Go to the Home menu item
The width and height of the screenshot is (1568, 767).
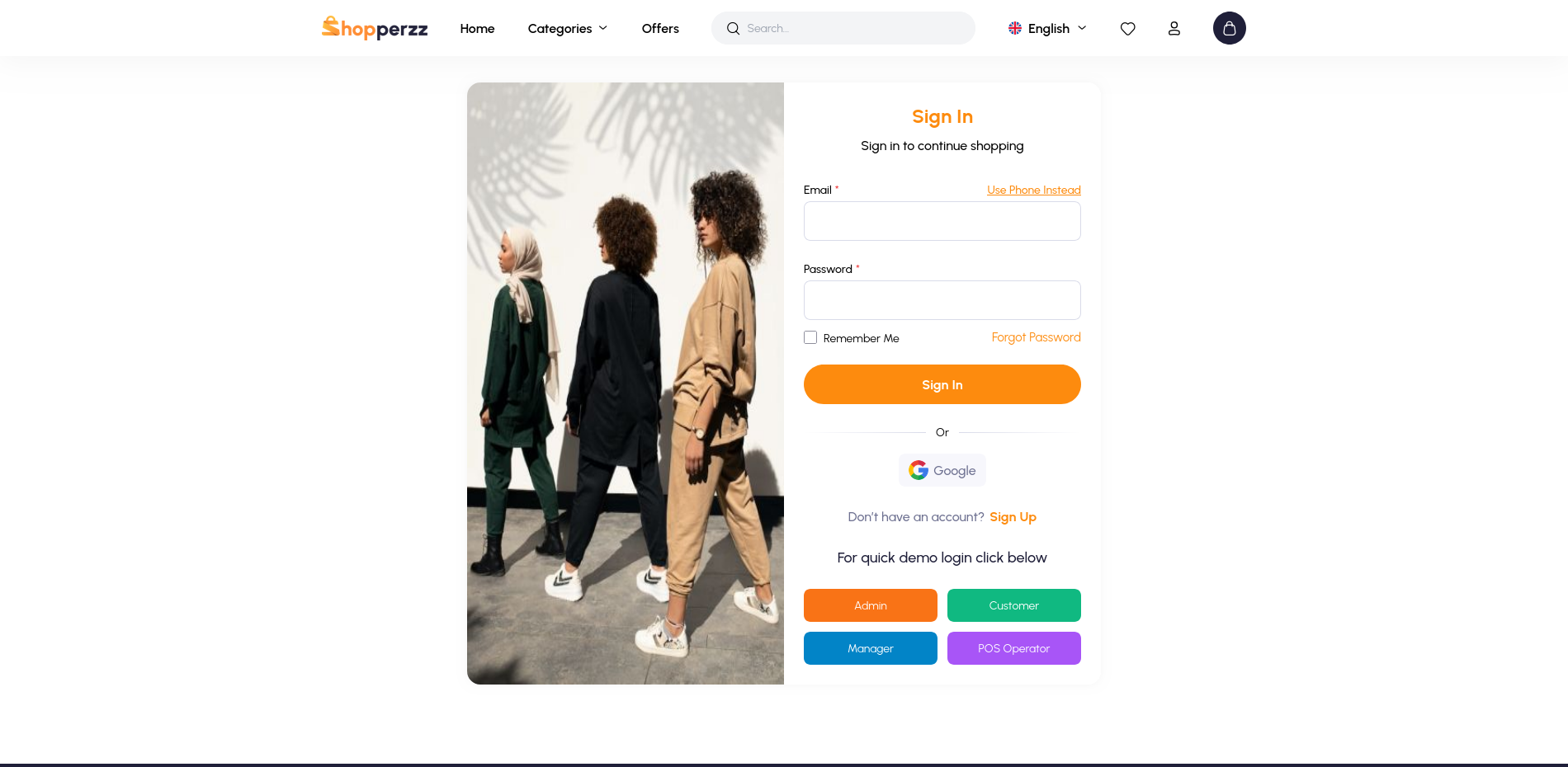pyautogui.click(x=477, y=29)
